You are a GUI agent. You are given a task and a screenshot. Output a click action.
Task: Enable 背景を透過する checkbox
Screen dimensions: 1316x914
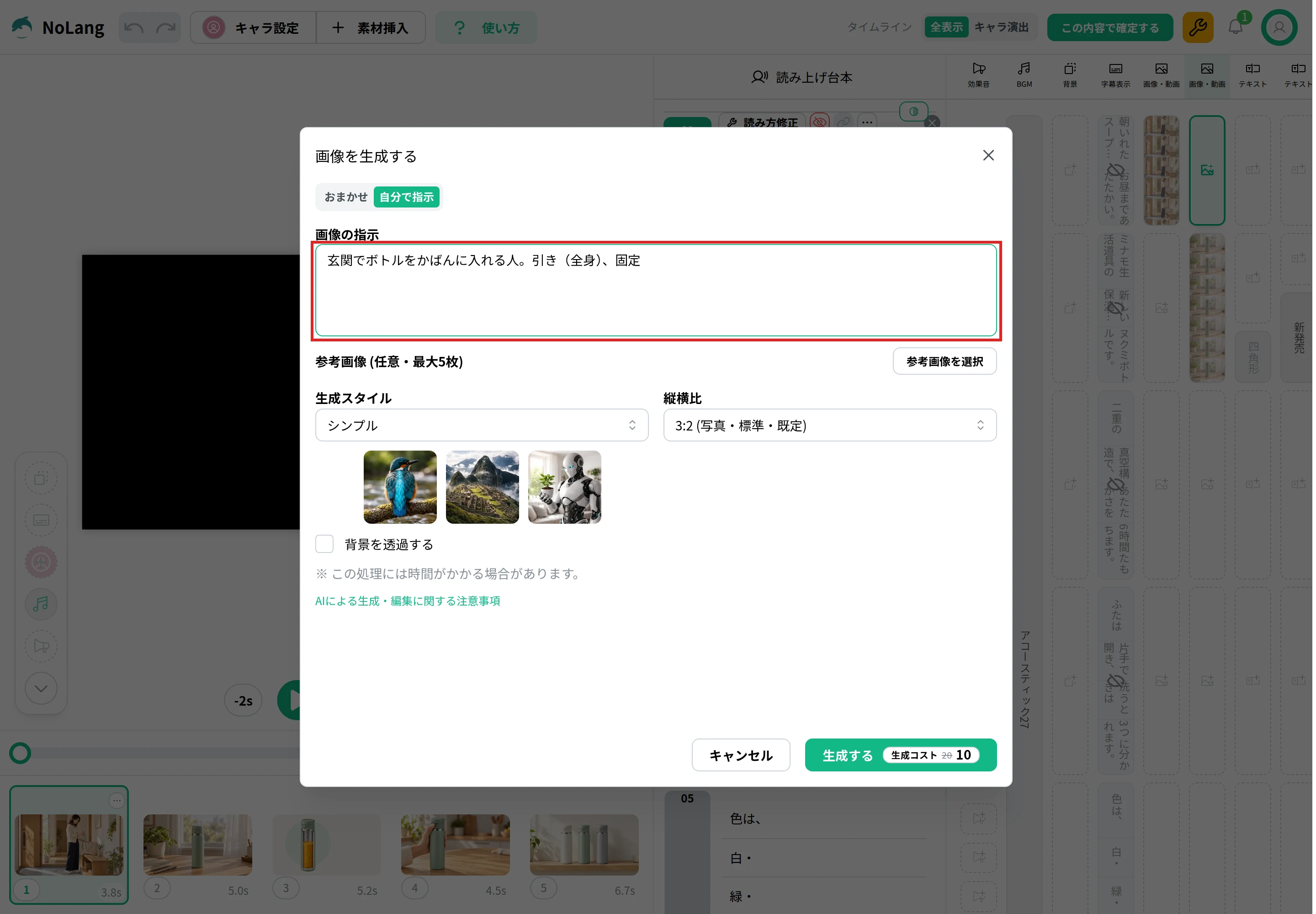coord(324,543)
